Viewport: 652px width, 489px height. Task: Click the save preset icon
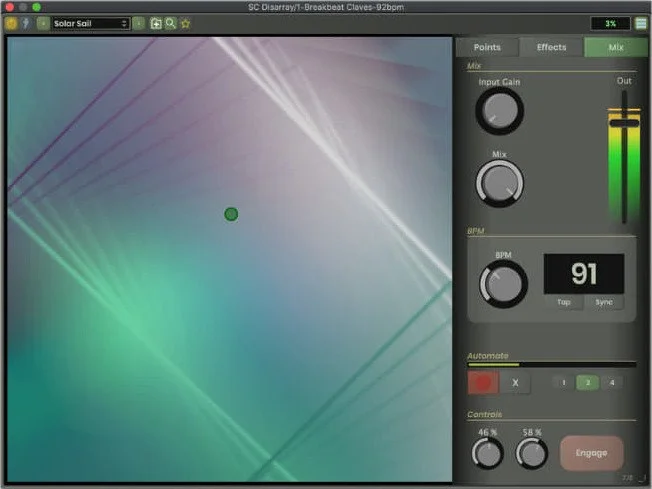156,23
